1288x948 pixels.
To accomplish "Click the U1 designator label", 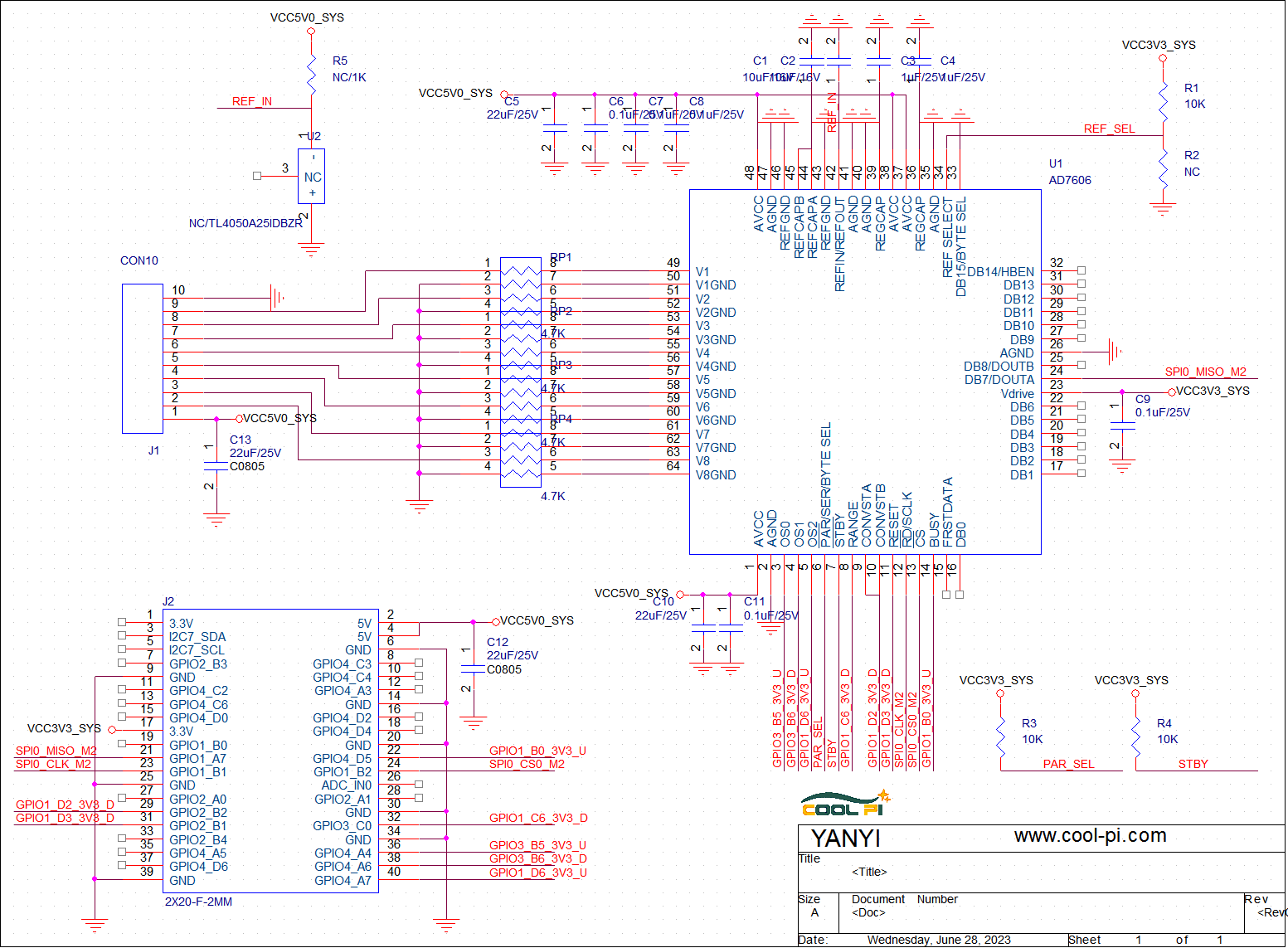I will click(x=1055, y=163).
